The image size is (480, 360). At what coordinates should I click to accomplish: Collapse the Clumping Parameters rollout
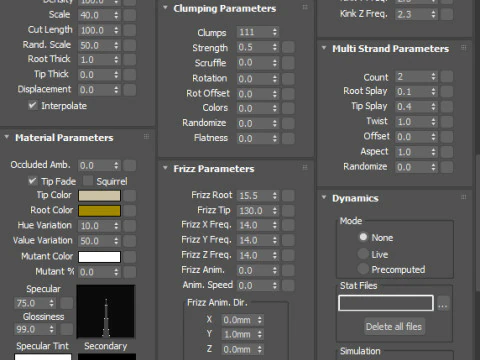click(165, 7)
